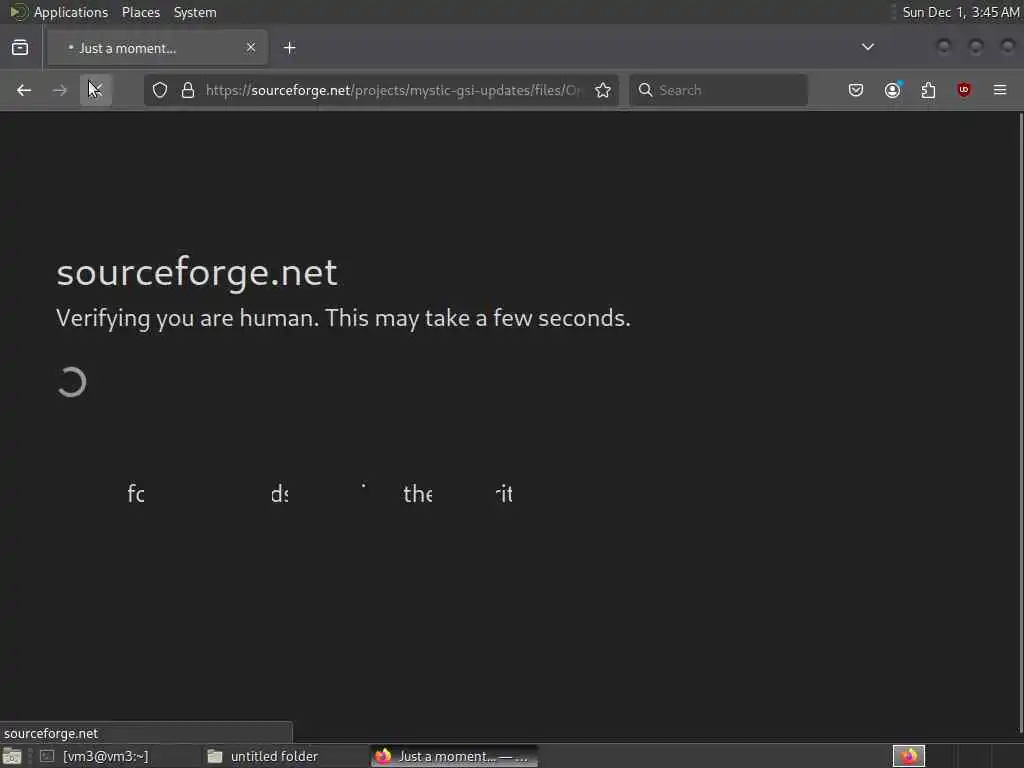Click the forward navigation arrow

coord(59,90)
